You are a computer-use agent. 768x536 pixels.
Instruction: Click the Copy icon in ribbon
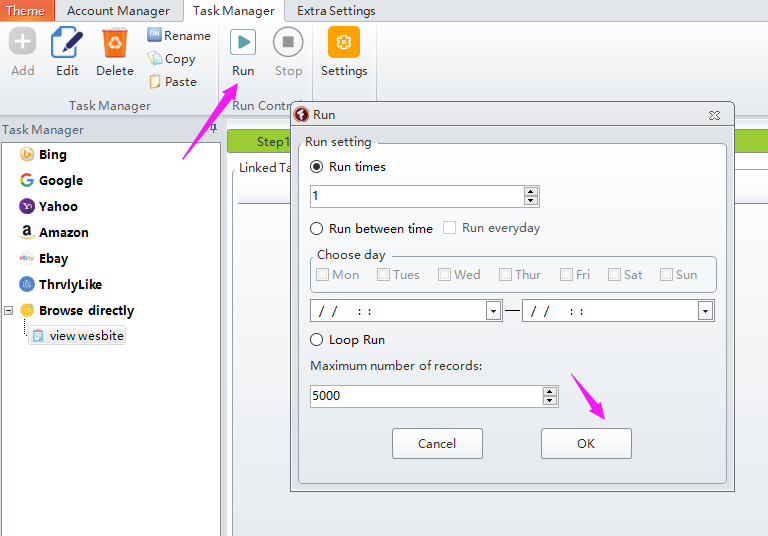155,59
